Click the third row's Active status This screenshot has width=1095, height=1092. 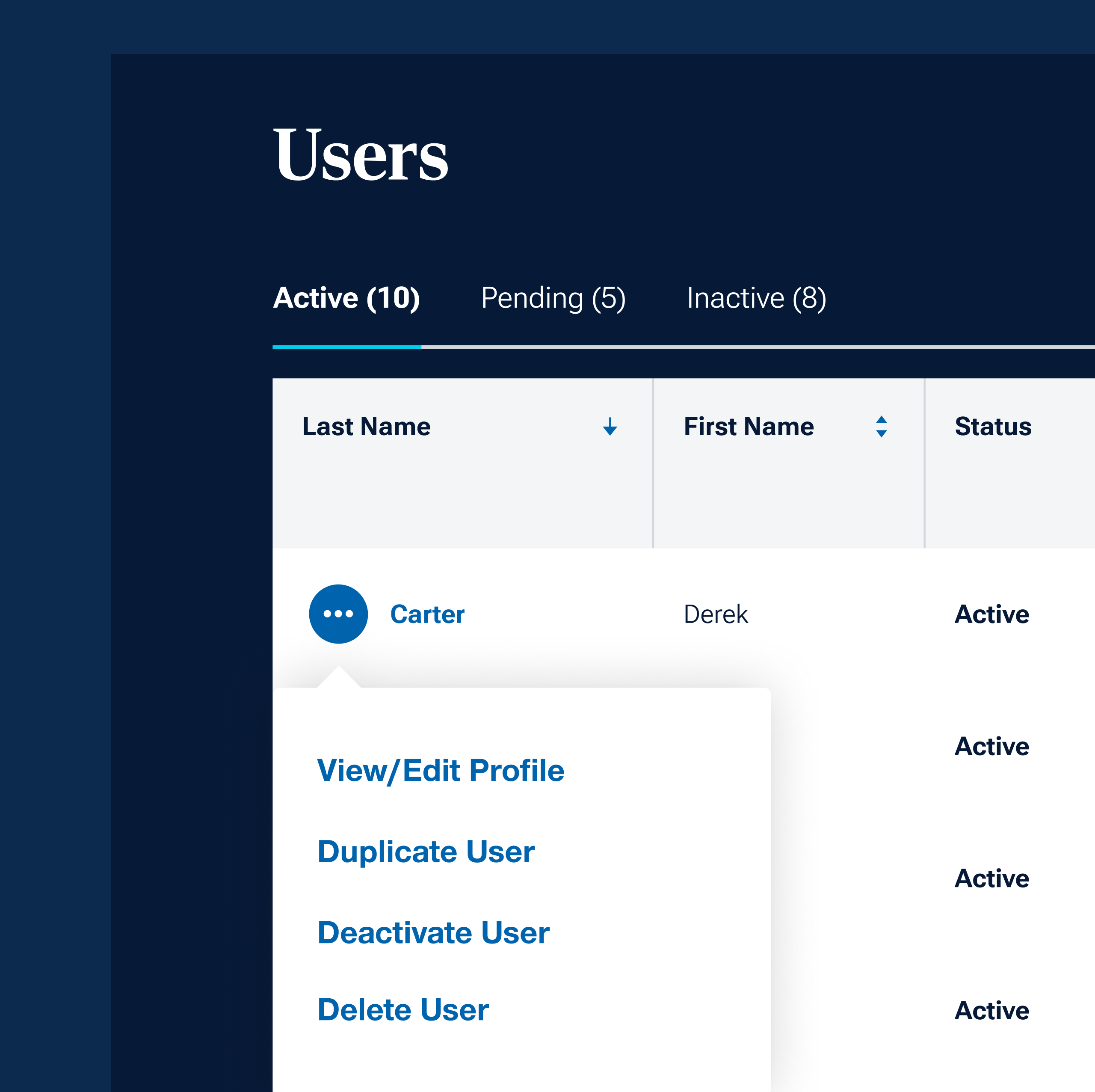pyautogui.click(x=991, y=878)
